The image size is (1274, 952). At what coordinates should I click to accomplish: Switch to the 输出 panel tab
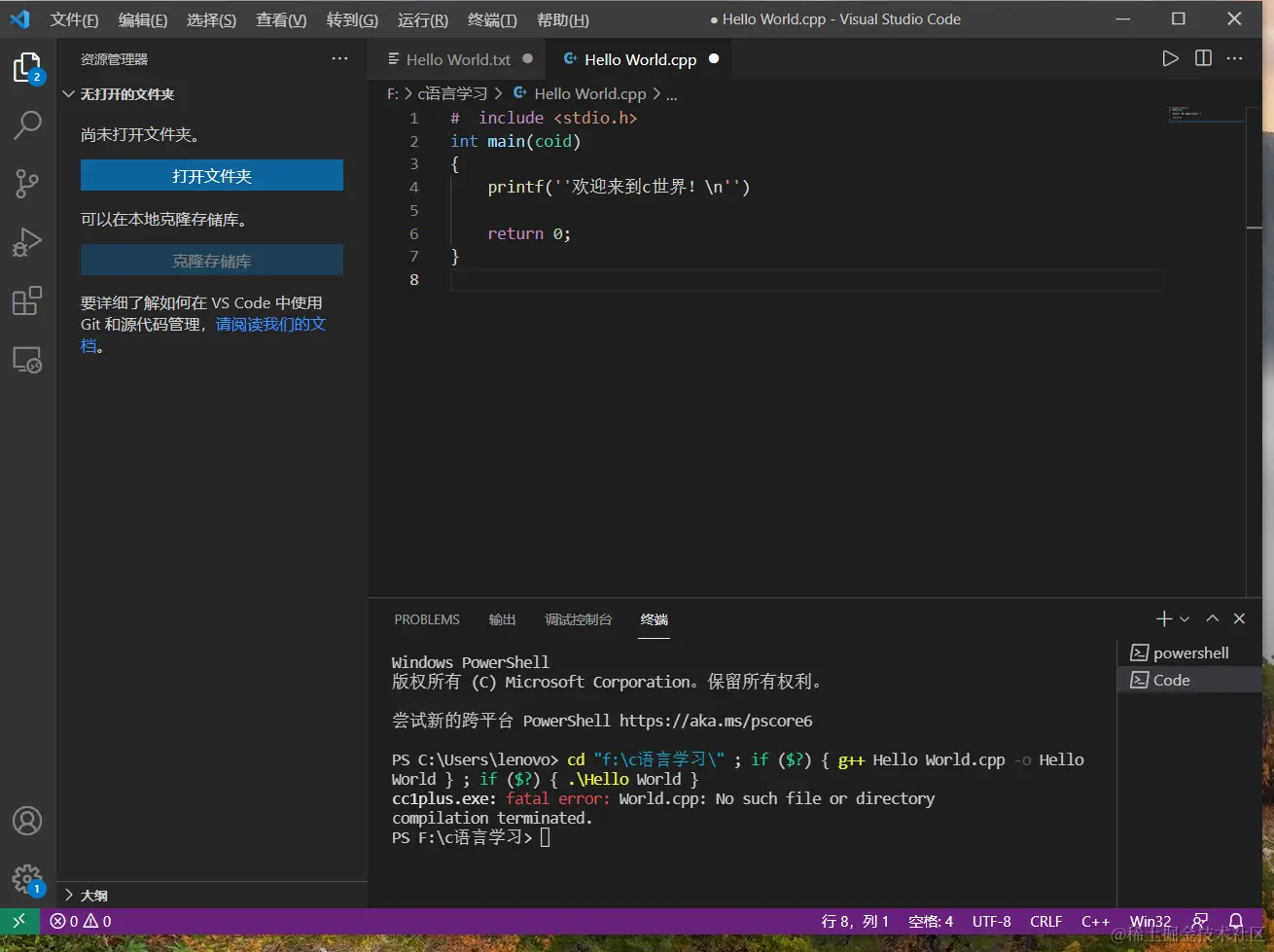[502, 619]
